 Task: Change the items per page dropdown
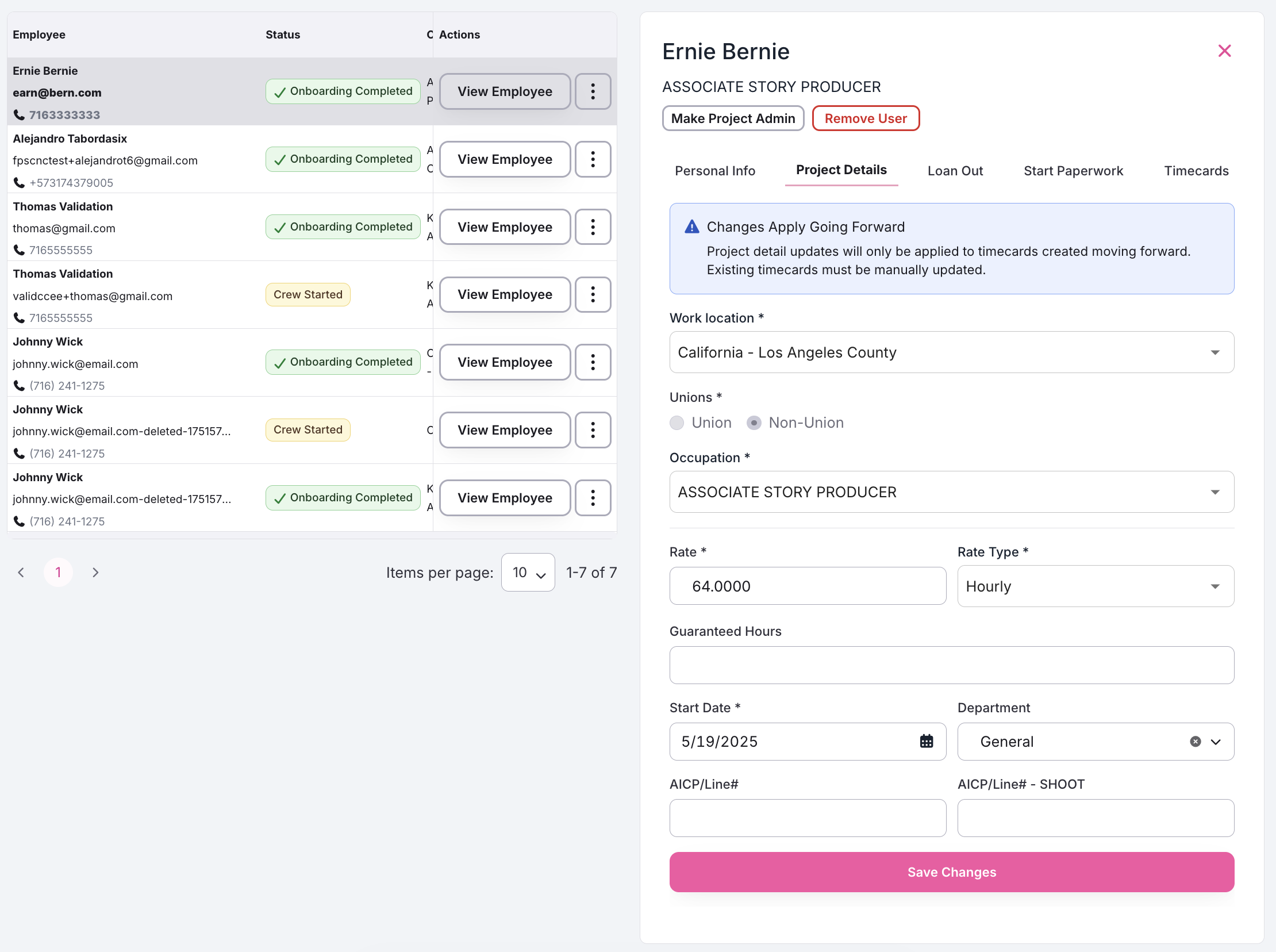click(528, 572)
